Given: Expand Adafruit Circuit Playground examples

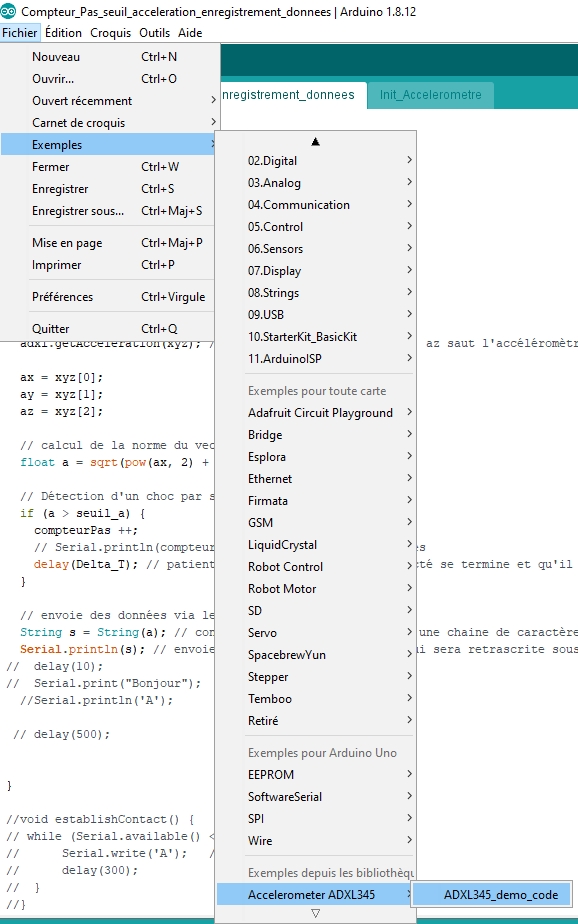Looking at the screenshot, I should pos(316,413).
